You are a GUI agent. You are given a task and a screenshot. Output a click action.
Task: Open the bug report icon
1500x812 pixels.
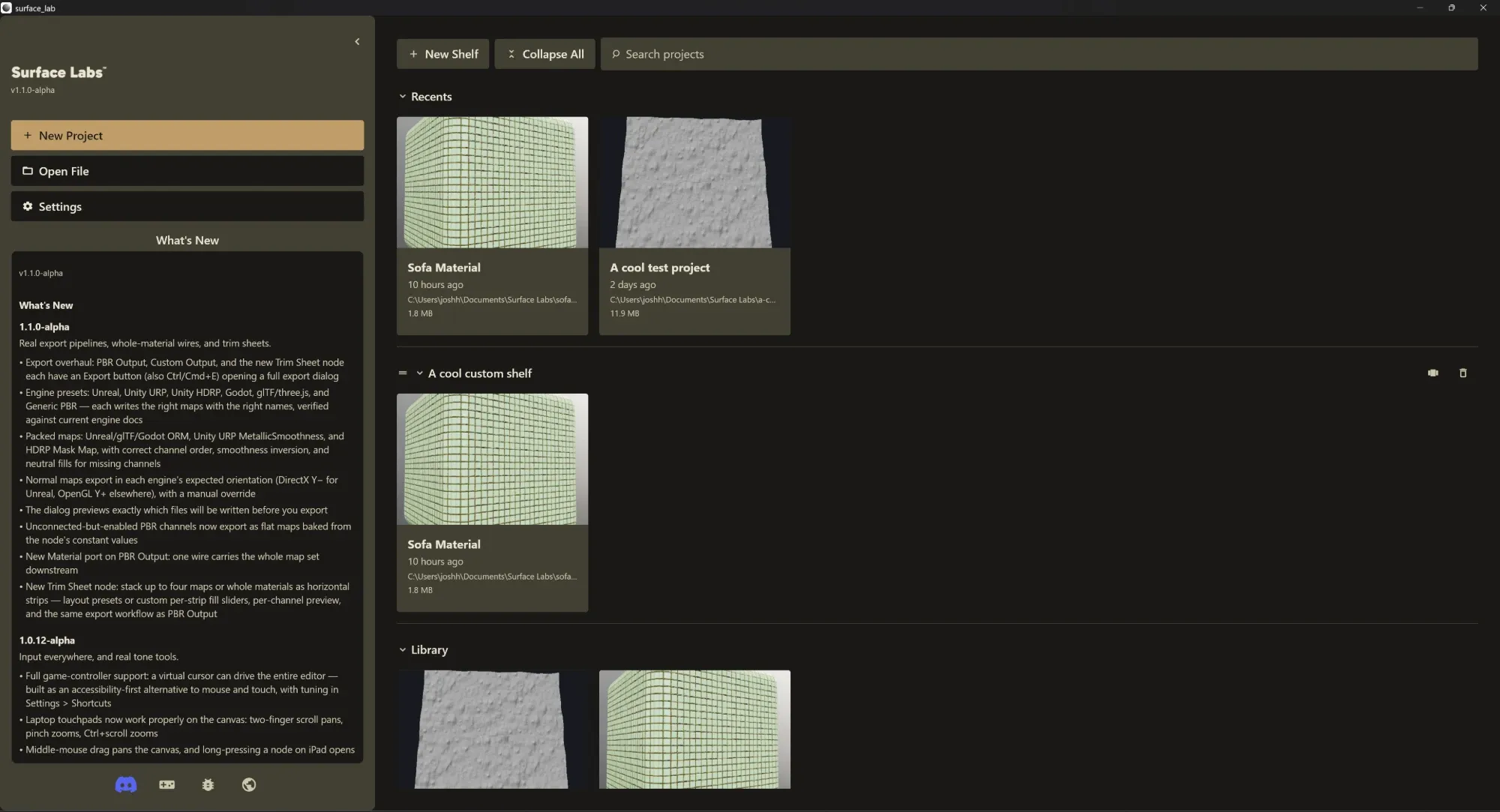(208, 784)
